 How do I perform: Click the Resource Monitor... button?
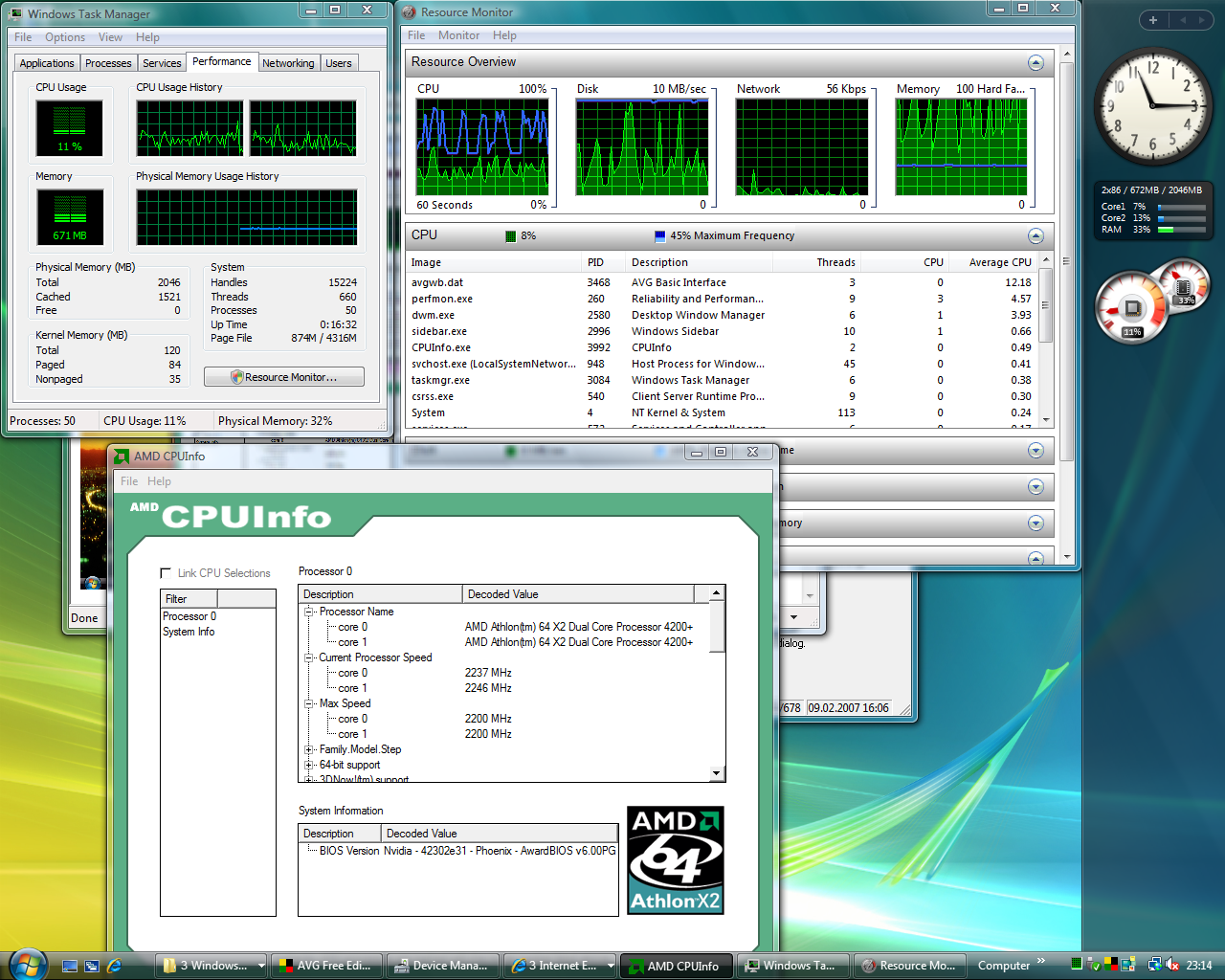tap(284, 377)
